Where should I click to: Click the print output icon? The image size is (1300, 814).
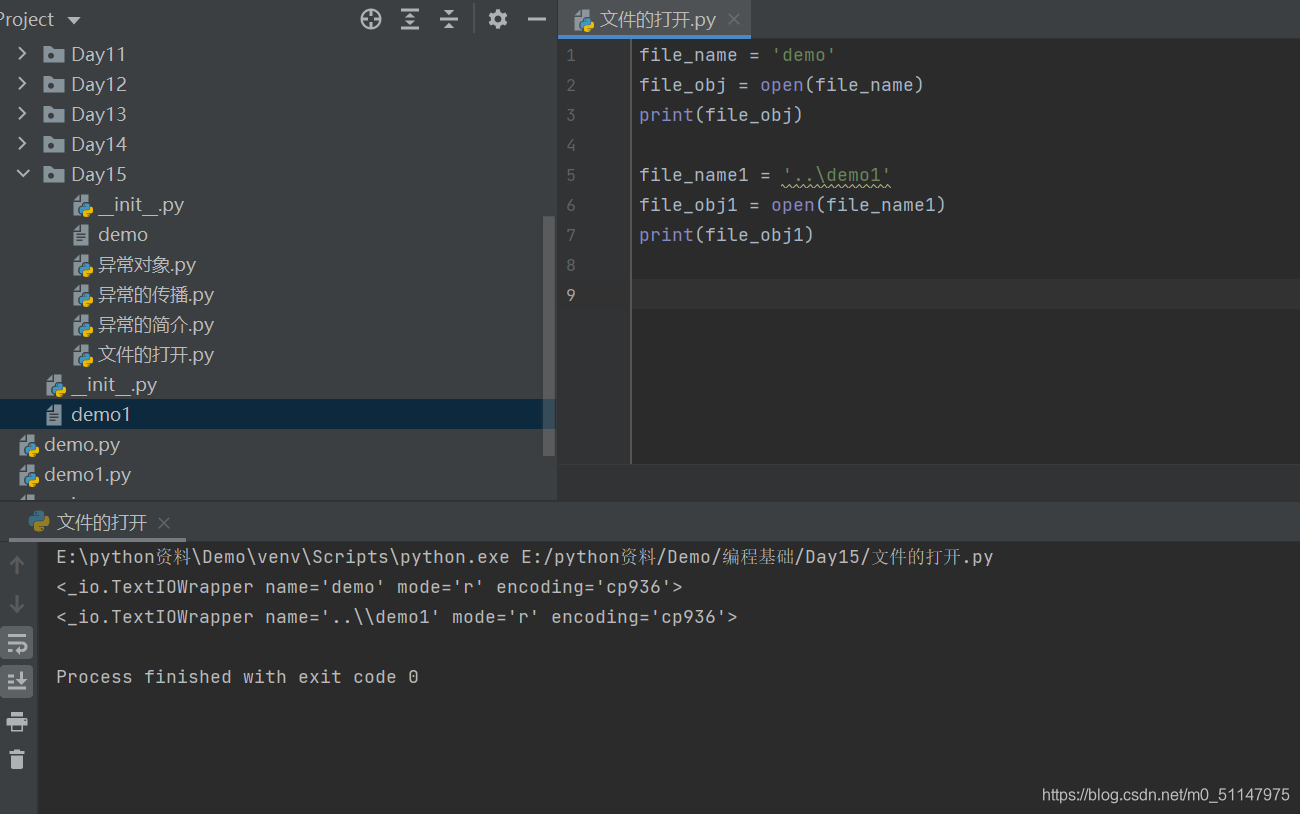17,721
